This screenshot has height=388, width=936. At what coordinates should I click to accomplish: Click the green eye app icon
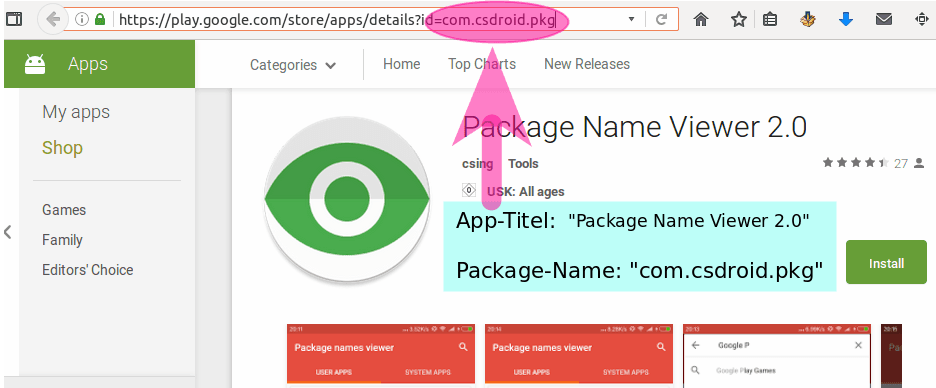click(347, 198)
